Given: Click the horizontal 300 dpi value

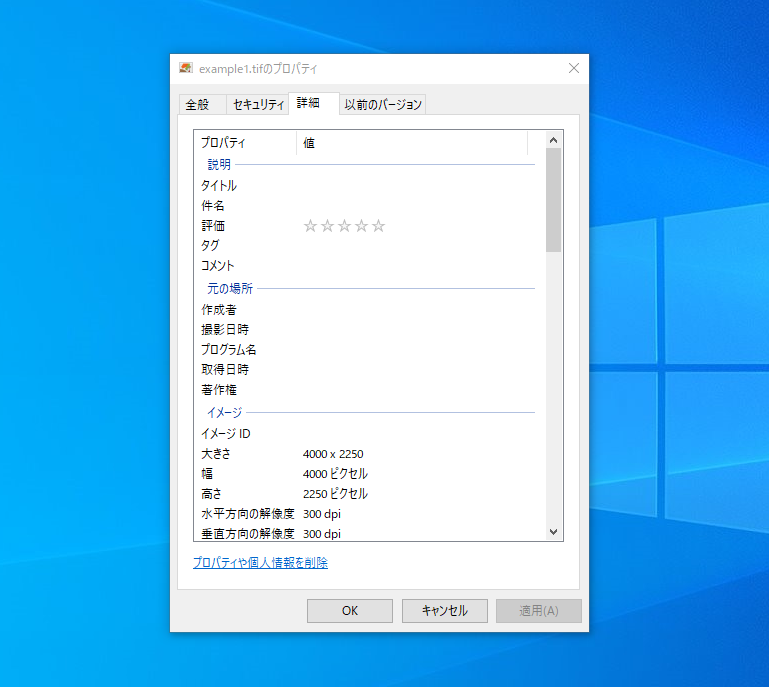Looking at the screenshot, I should point(322,514).
